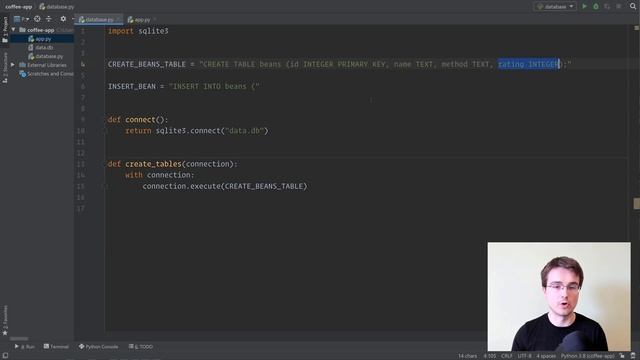Open the database run configuration dropdown
The height and width of the screenshot is (360, 640).
point(555,7)
